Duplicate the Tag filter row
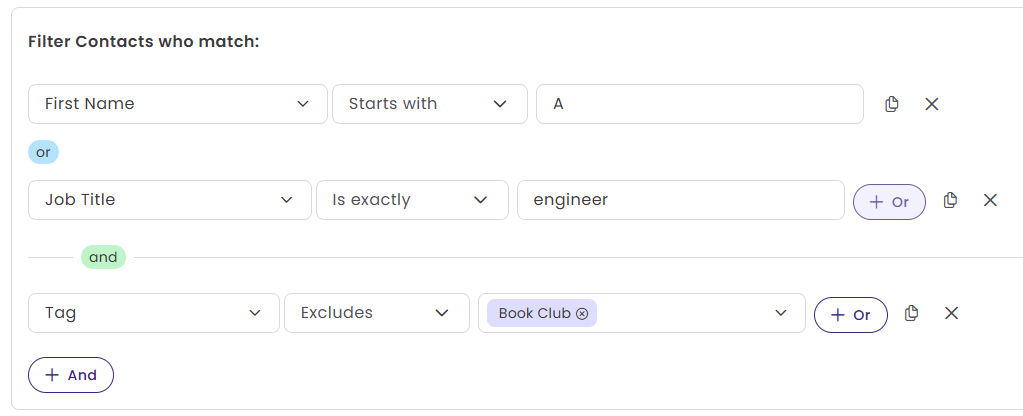Screen dimensions: 1023x416 [911, 313]
